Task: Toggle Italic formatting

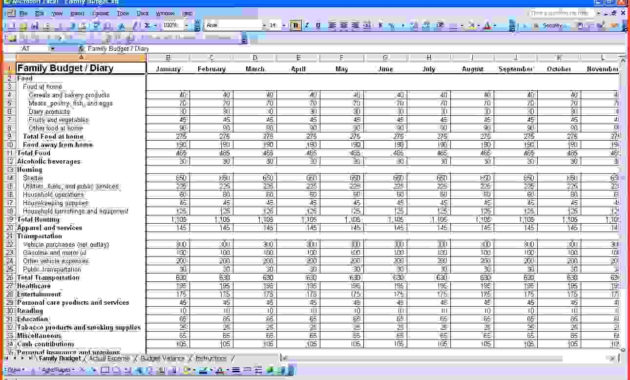Action: click(x=307, y=26)
